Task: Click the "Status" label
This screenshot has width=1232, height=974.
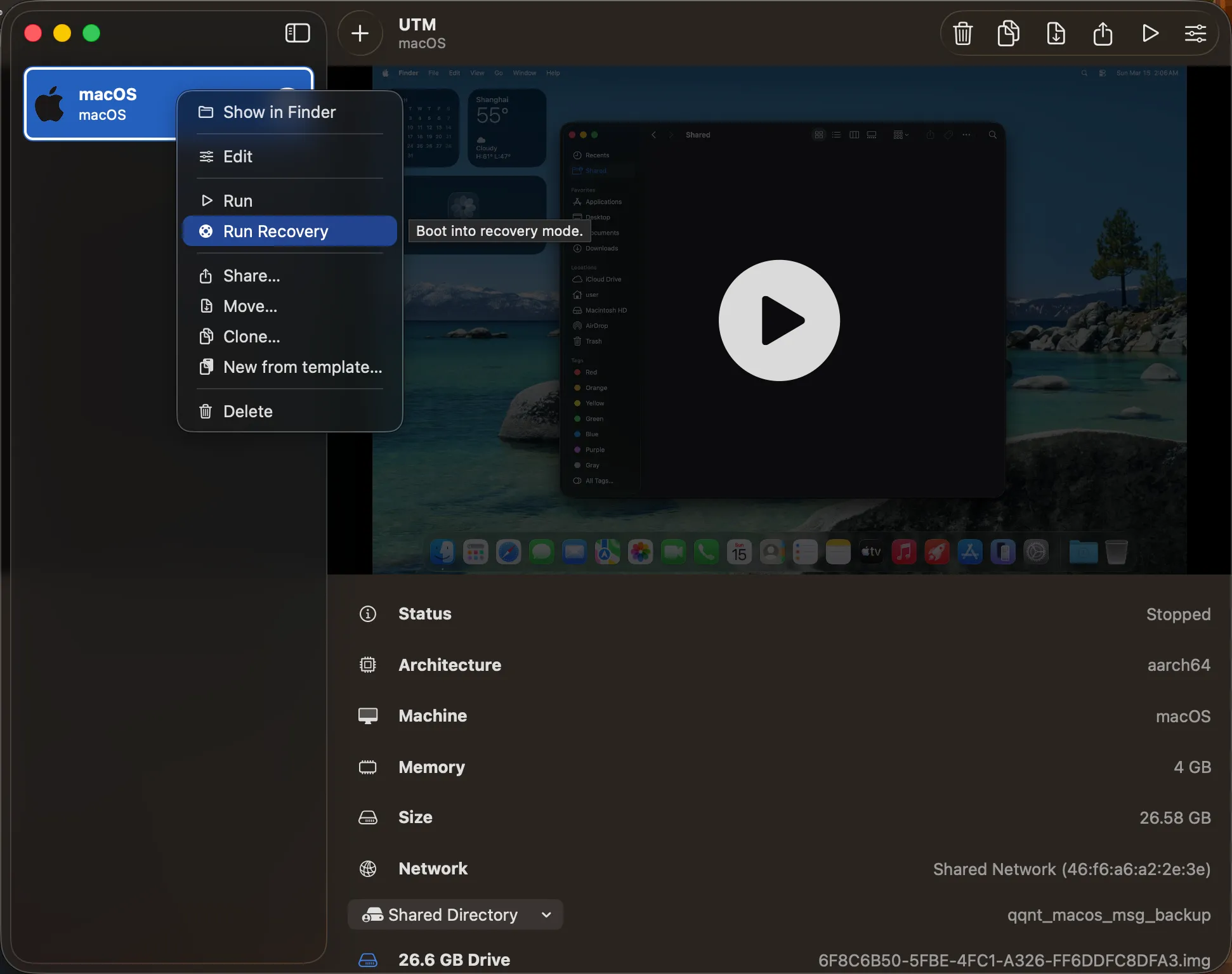Action: [425, 614]
